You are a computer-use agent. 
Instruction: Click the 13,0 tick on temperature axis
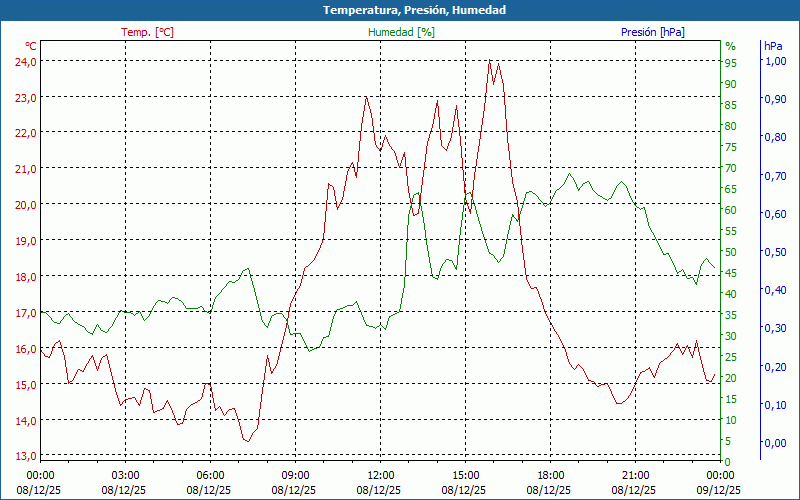coord(25,456)
